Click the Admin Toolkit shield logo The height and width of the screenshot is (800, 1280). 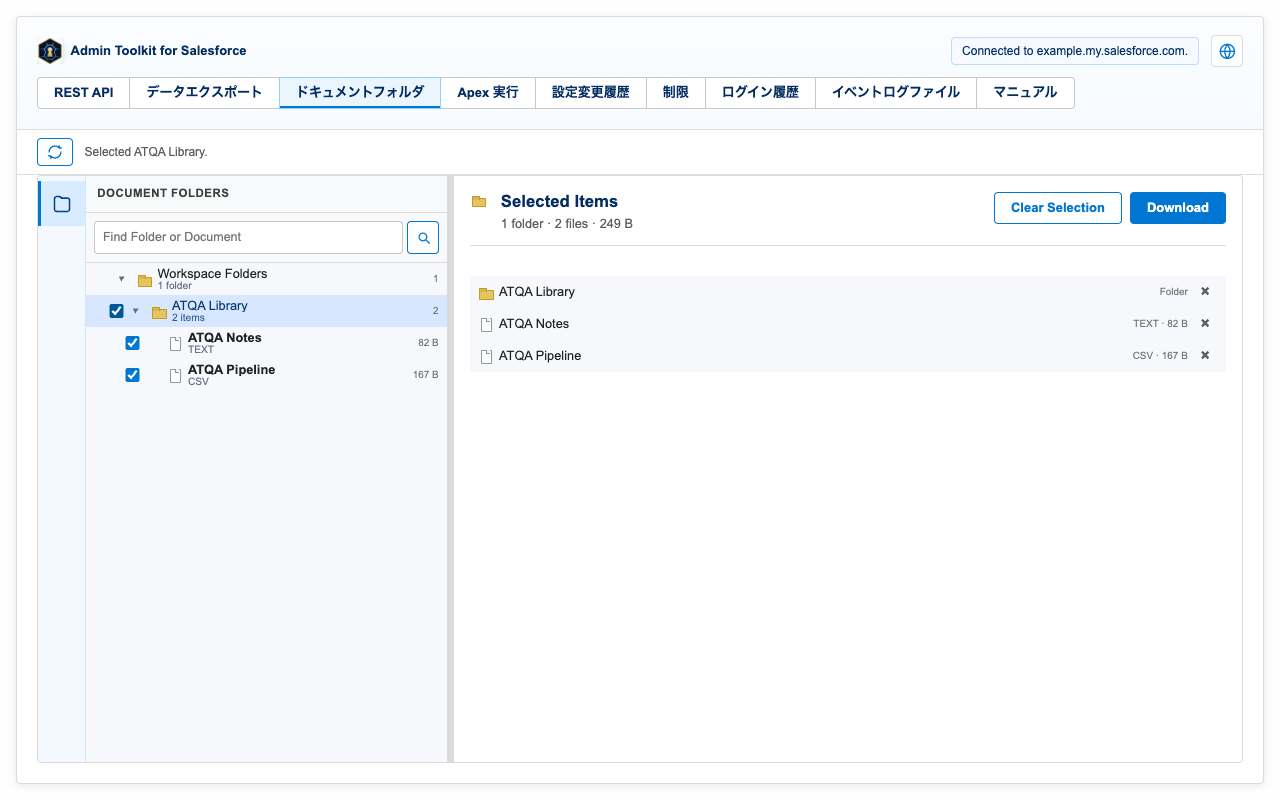point(50,51)
